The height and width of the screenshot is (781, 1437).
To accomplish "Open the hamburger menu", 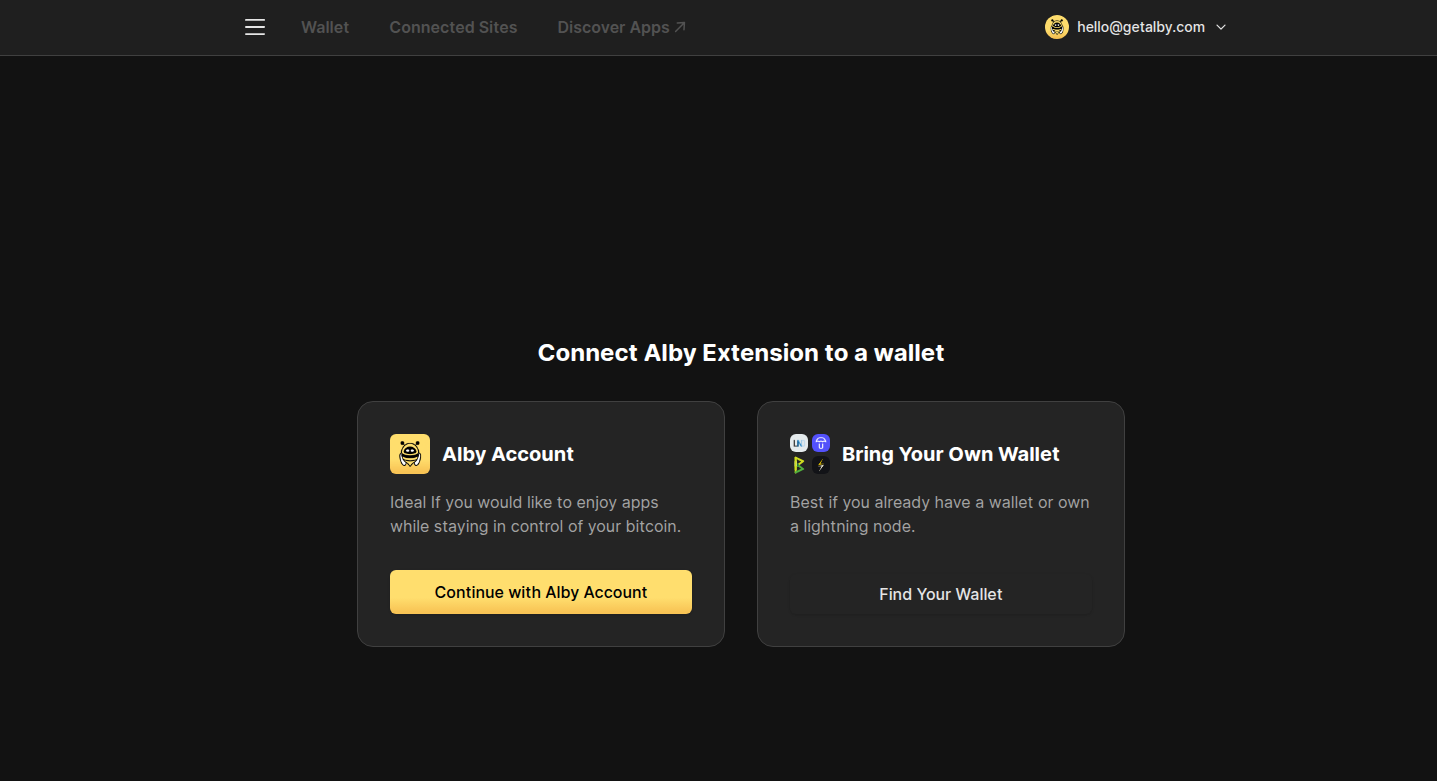I will pos(255,27).
